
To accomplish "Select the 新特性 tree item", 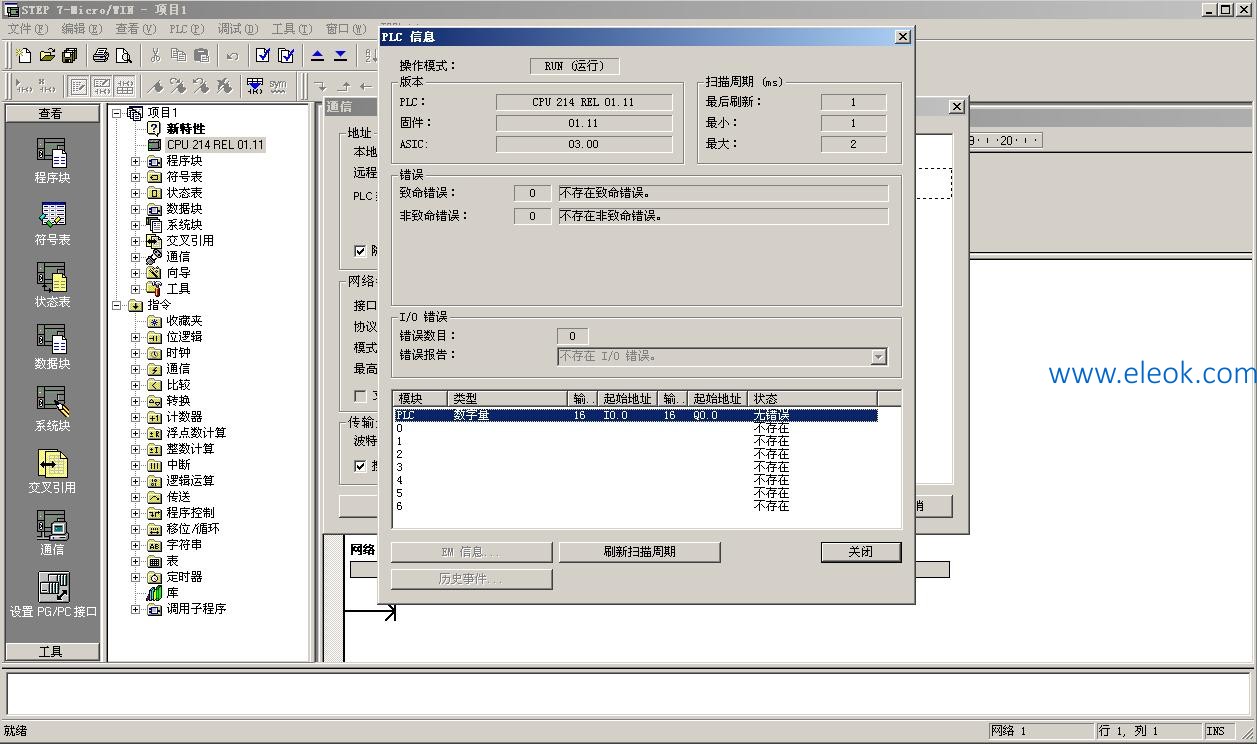I will [186, 129].
